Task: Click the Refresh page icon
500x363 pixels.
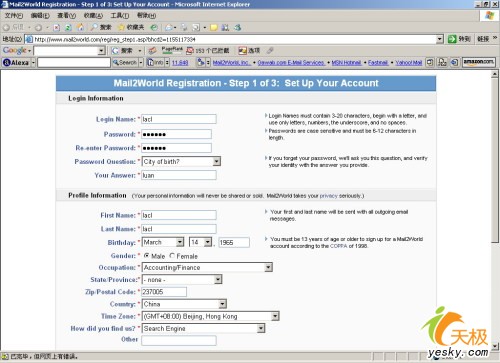Action: (x=68, y=27)
